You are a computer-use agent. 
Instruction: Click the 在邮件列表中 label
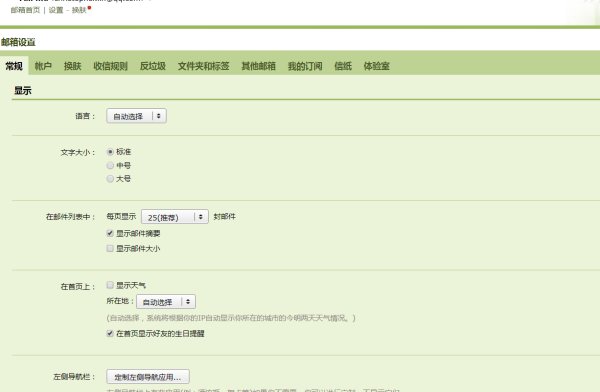tap(70, 217)
